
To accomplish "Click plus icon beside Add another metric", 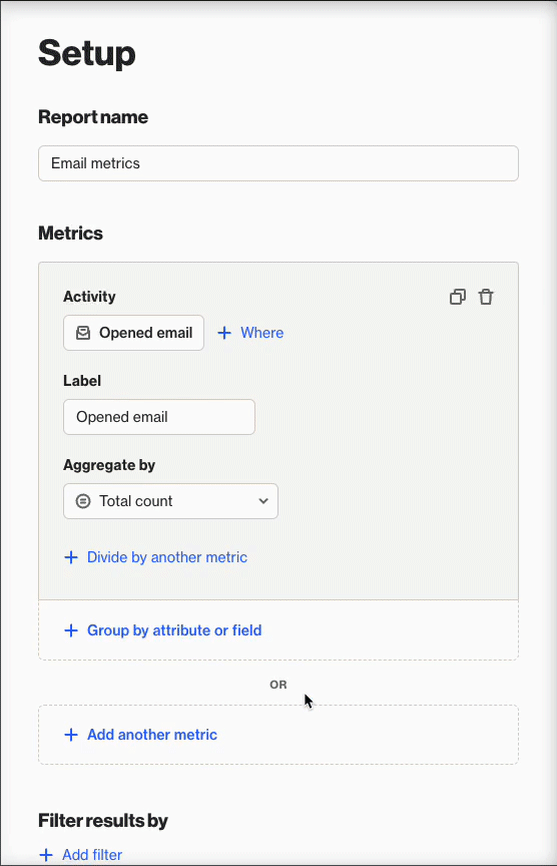I will pos(71,735).
